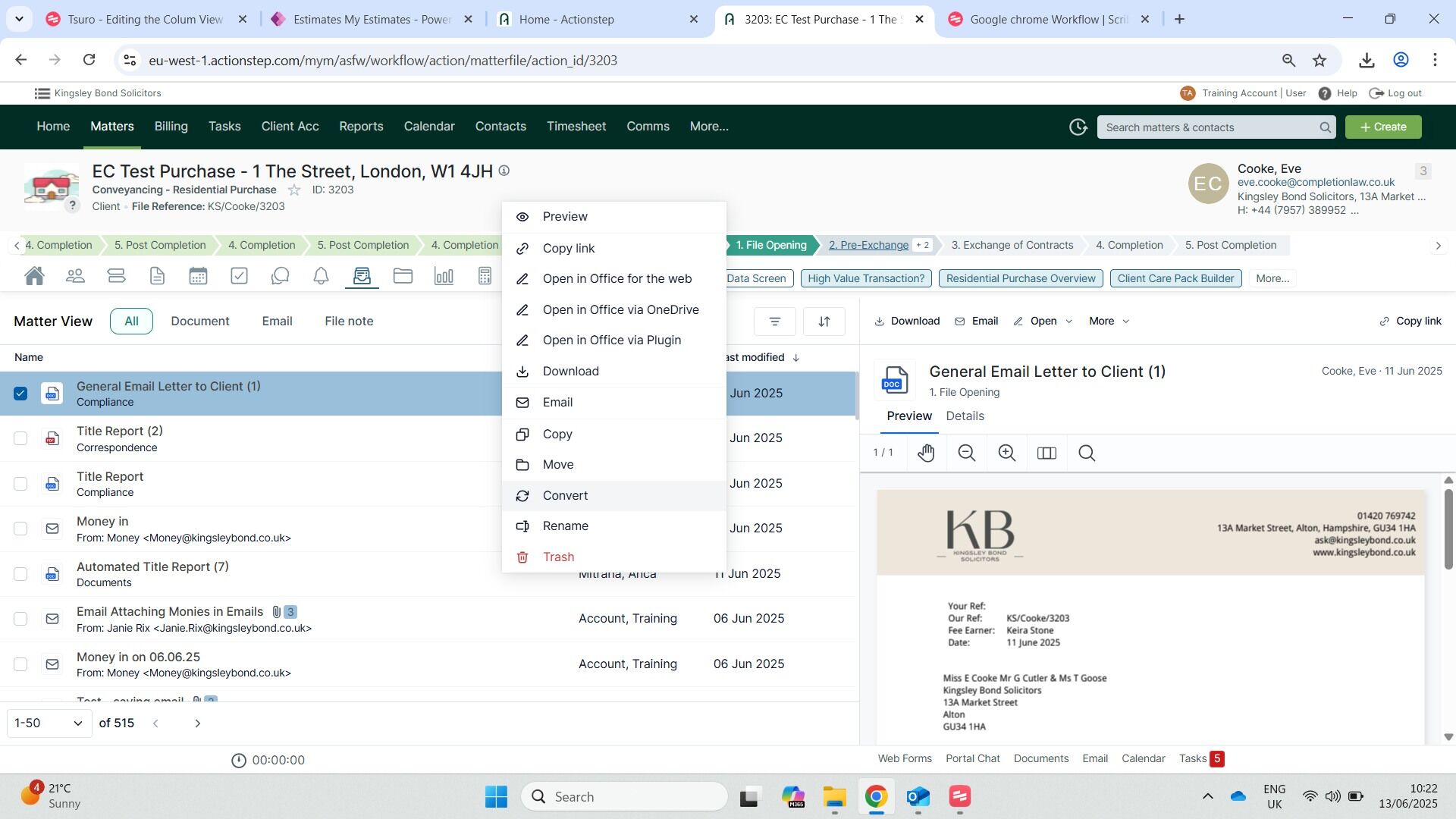Expand the More dropdown next to Open
1456x819 pixels.
point(1109,322)
